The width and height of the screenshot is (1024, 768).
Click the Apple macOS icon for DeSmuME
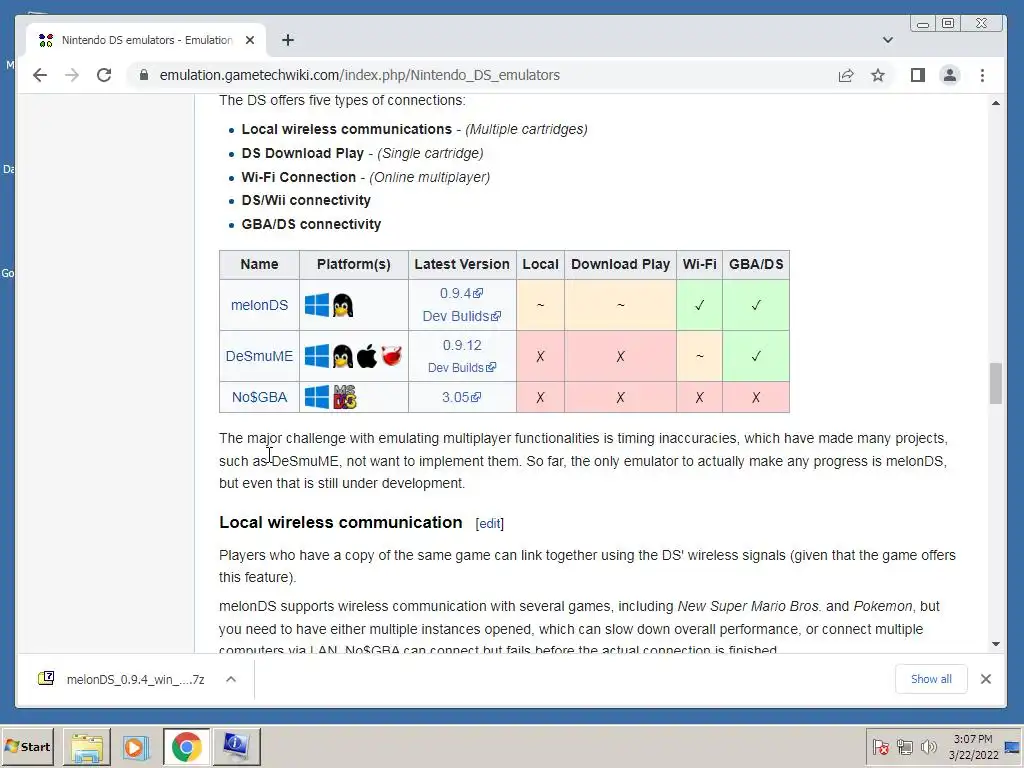pyautogui.click(x=367, y=356)
